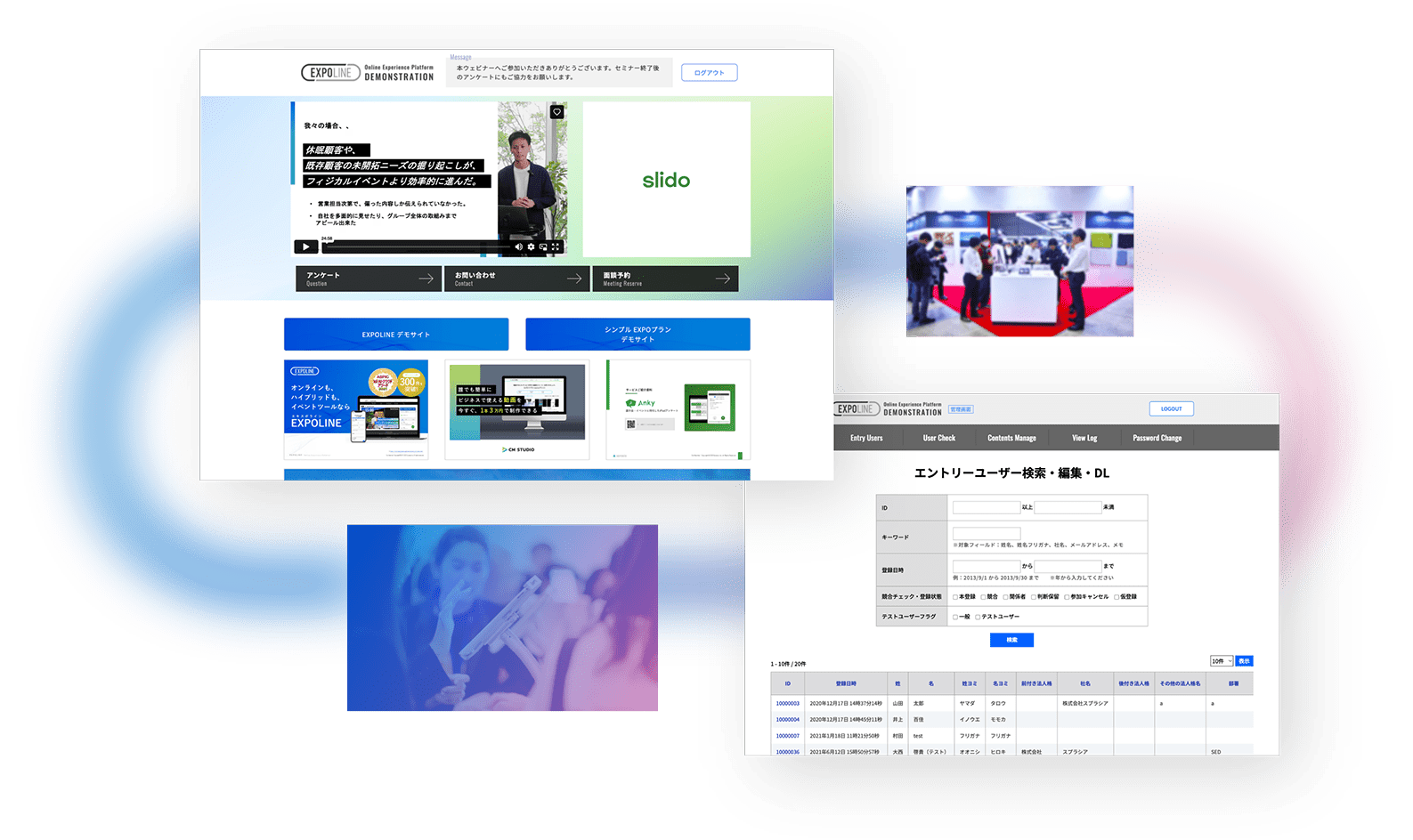
Task: Mute the video using speaker icon
Action: tap(519, 246)
